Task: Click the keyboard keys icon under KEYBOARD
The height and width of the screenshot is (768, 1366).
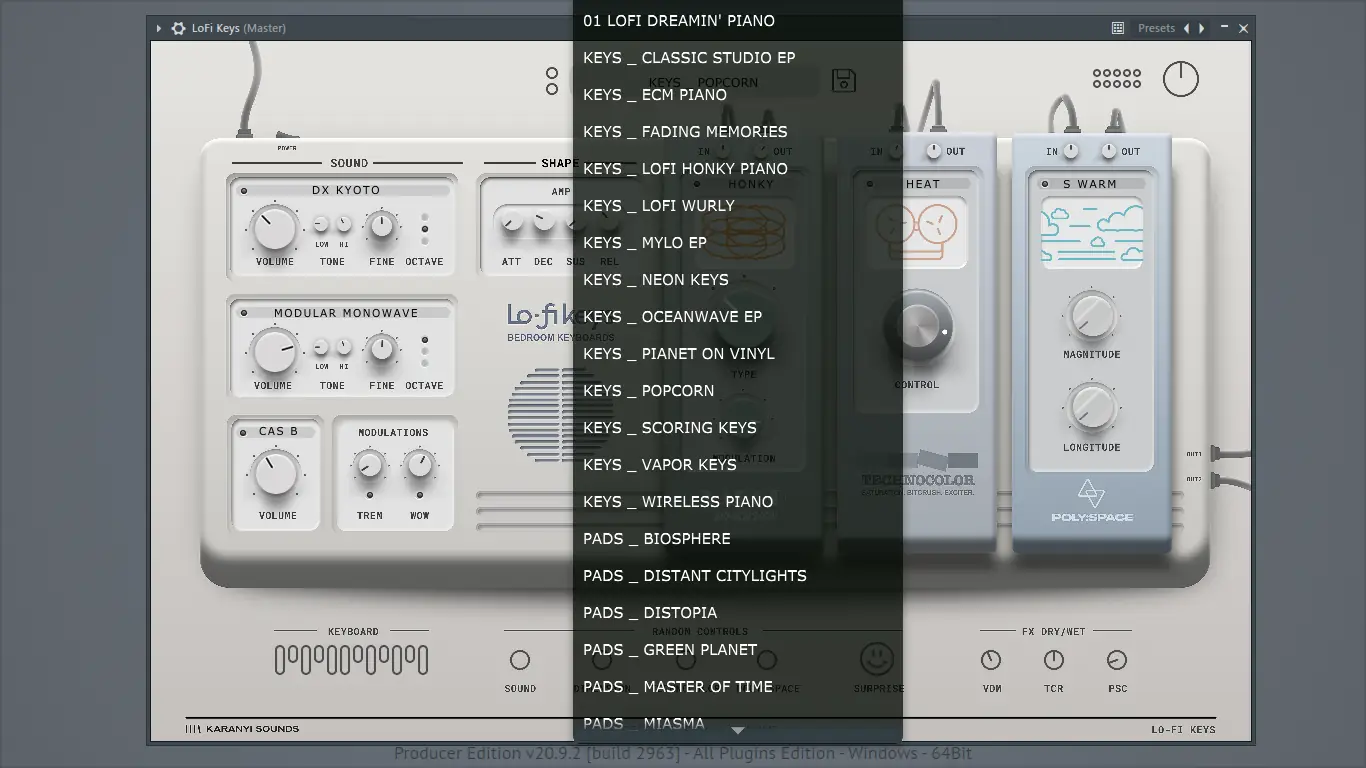Action: (x=352, y=660)
